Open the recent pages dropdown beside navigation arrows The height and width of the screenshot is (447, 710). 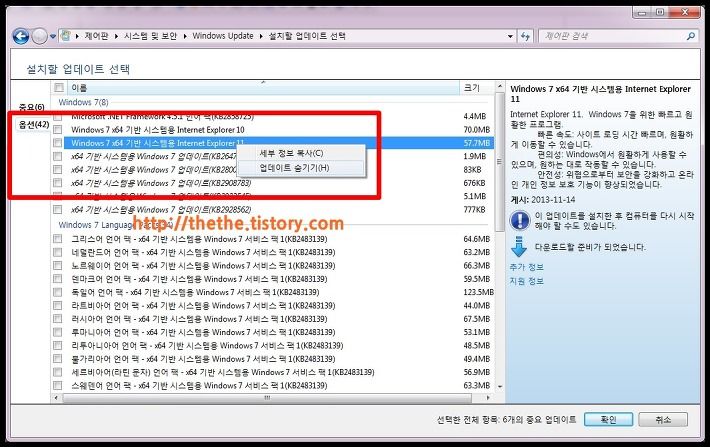(x=53, y=36)
